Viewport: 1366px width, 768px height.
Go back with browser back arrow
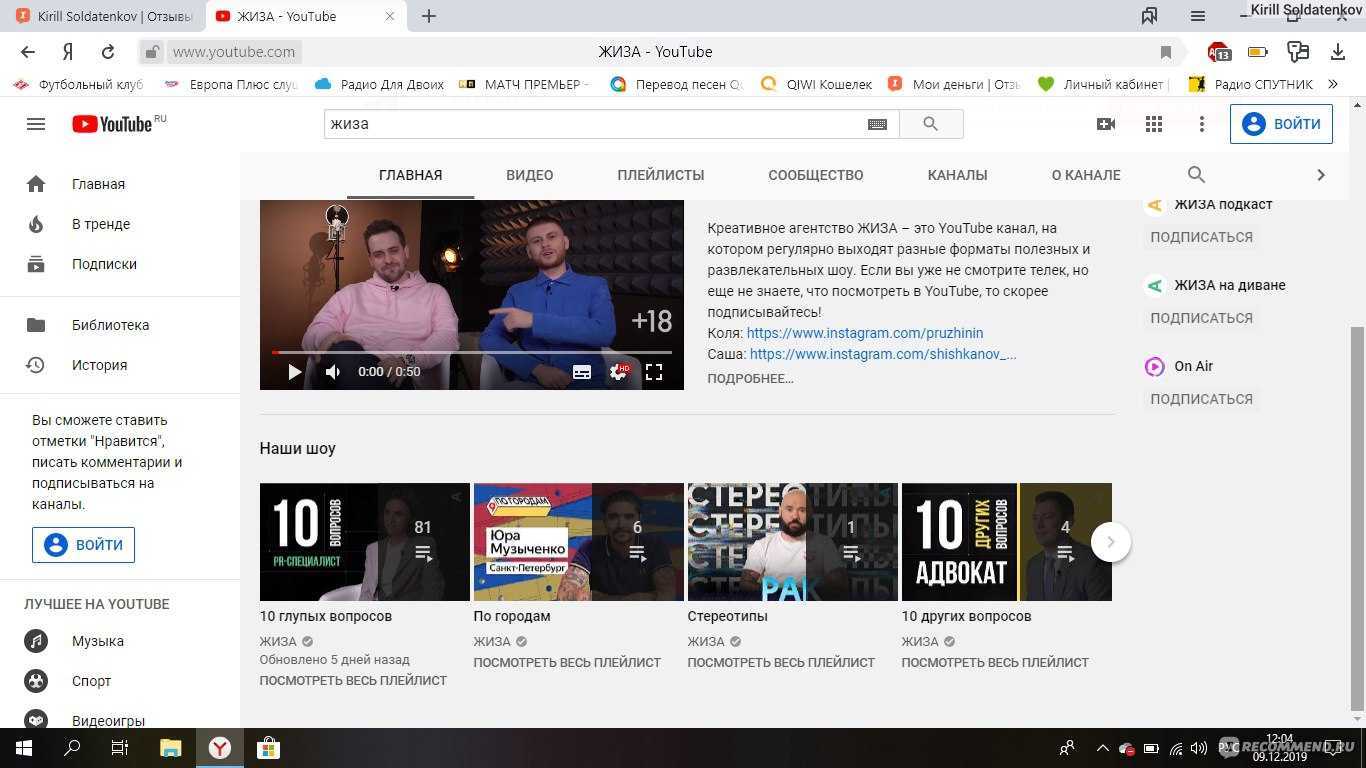coord(28,52)
